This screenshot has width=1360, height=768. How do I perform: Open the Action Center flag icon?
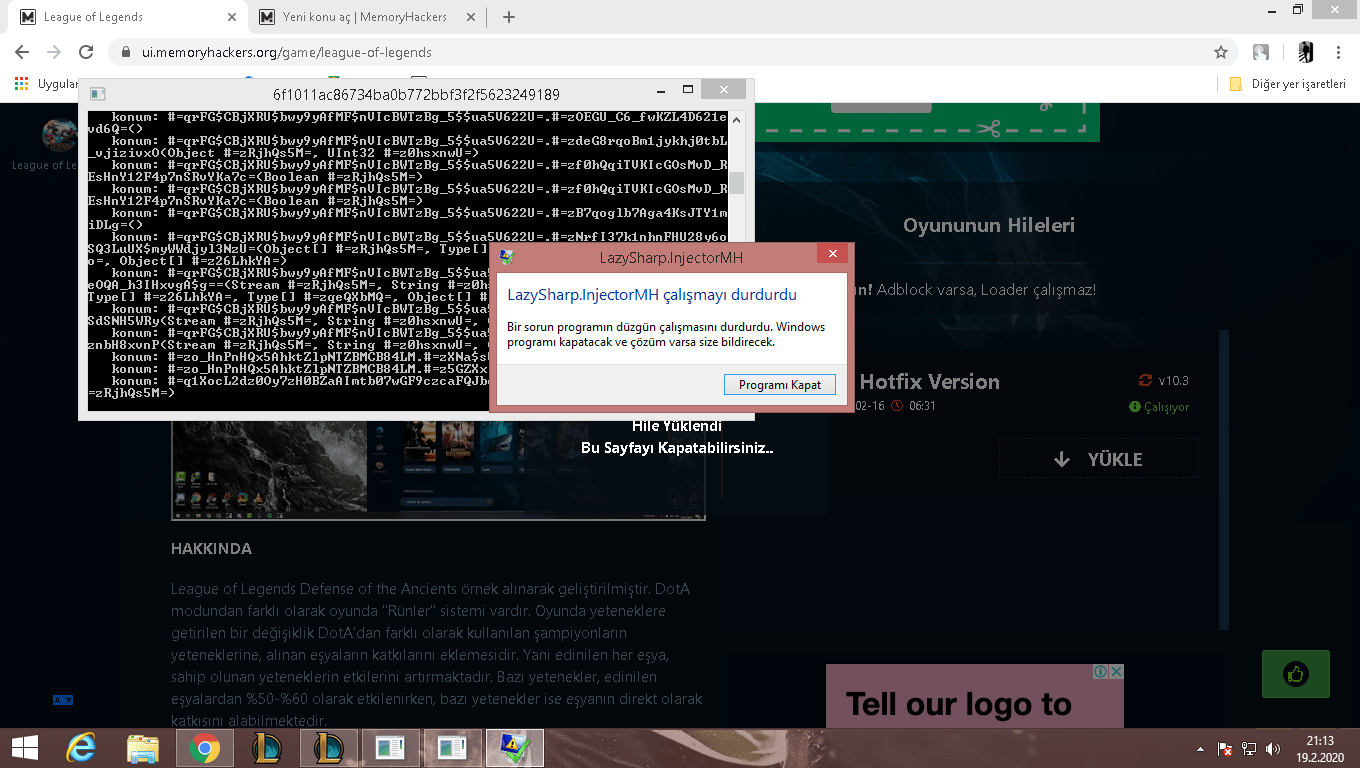point(1224,748)
